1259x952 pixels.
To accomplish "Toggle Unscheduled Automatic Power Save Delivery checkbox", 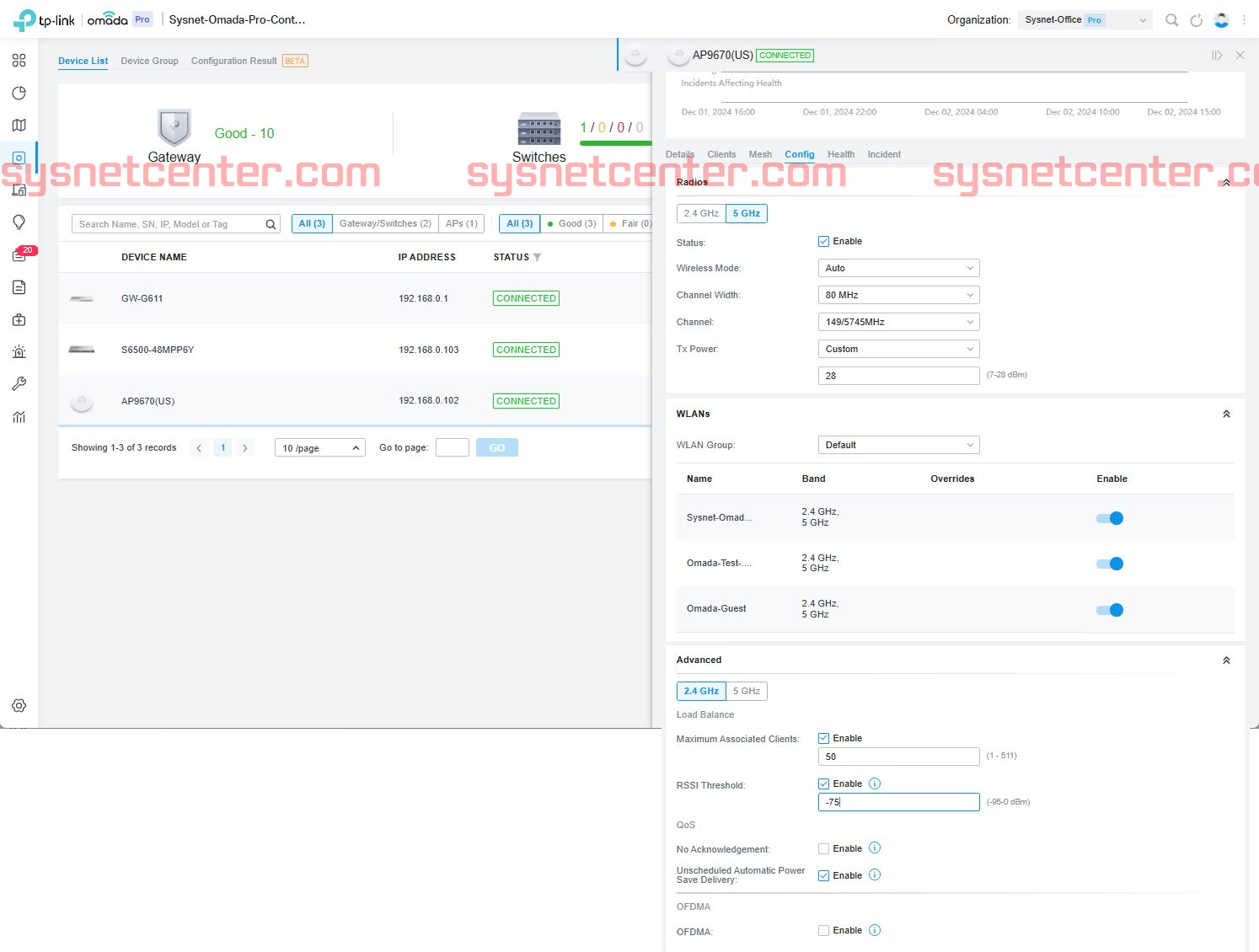I will (x=823, y=875).
